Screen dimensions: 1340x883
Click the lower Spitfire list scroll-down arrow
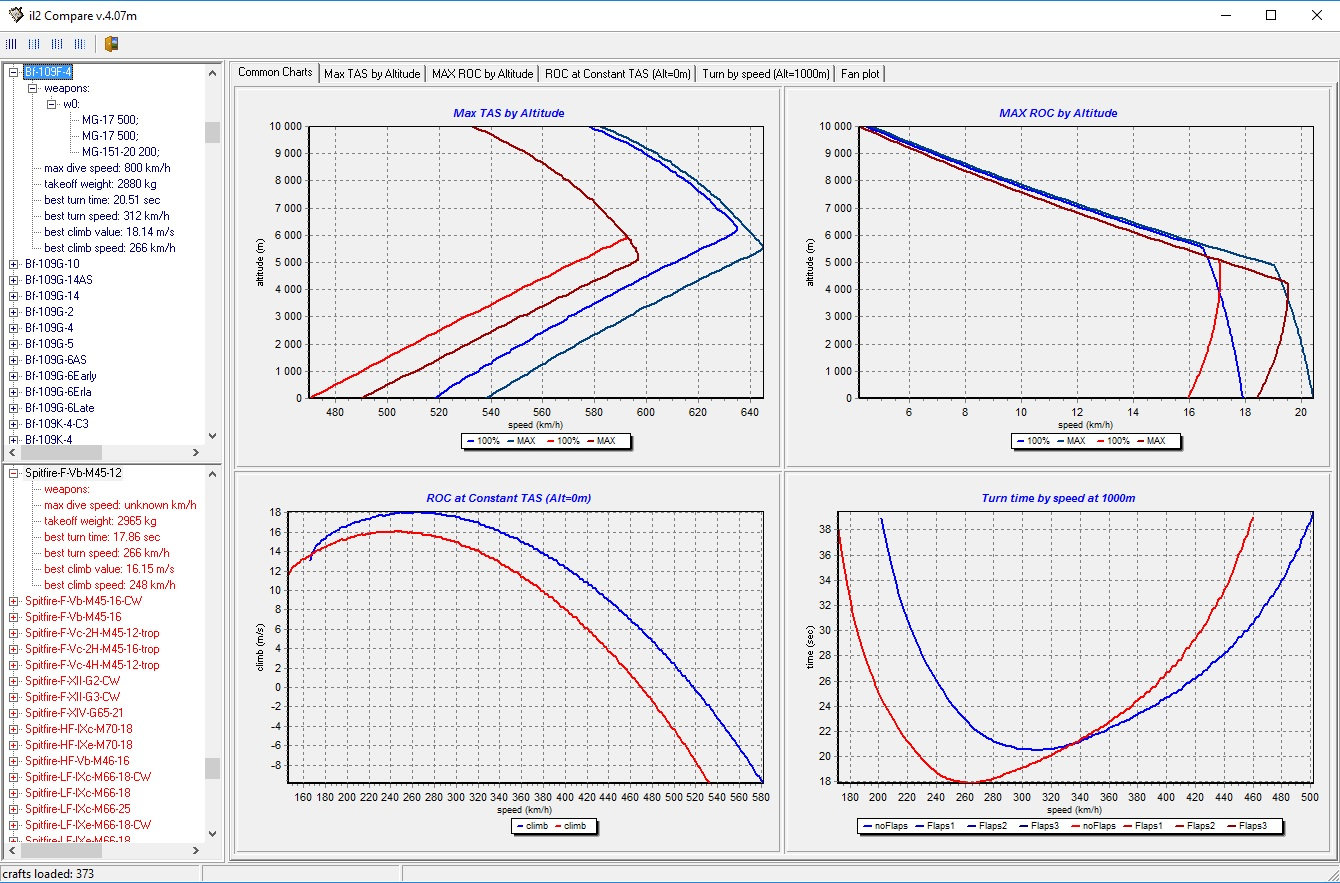pos(212,834)
